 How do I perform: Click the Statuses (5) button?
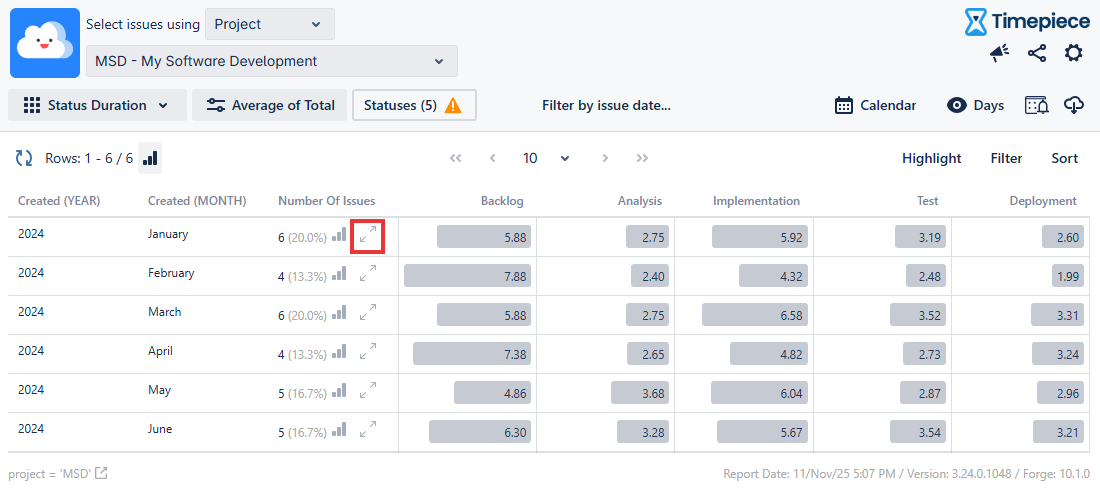point(413,105)
